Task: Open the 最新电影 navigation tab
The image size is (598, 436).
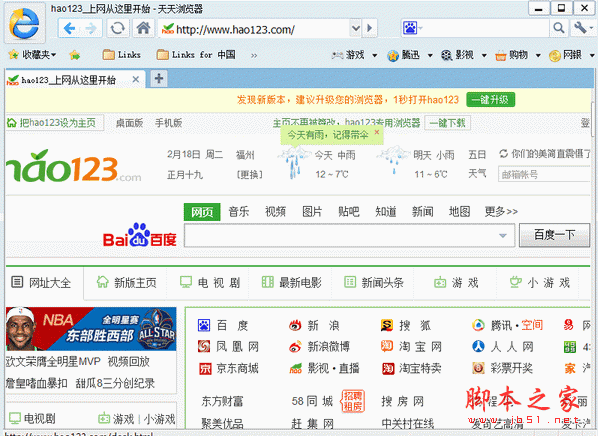Action: click(292, 283)
